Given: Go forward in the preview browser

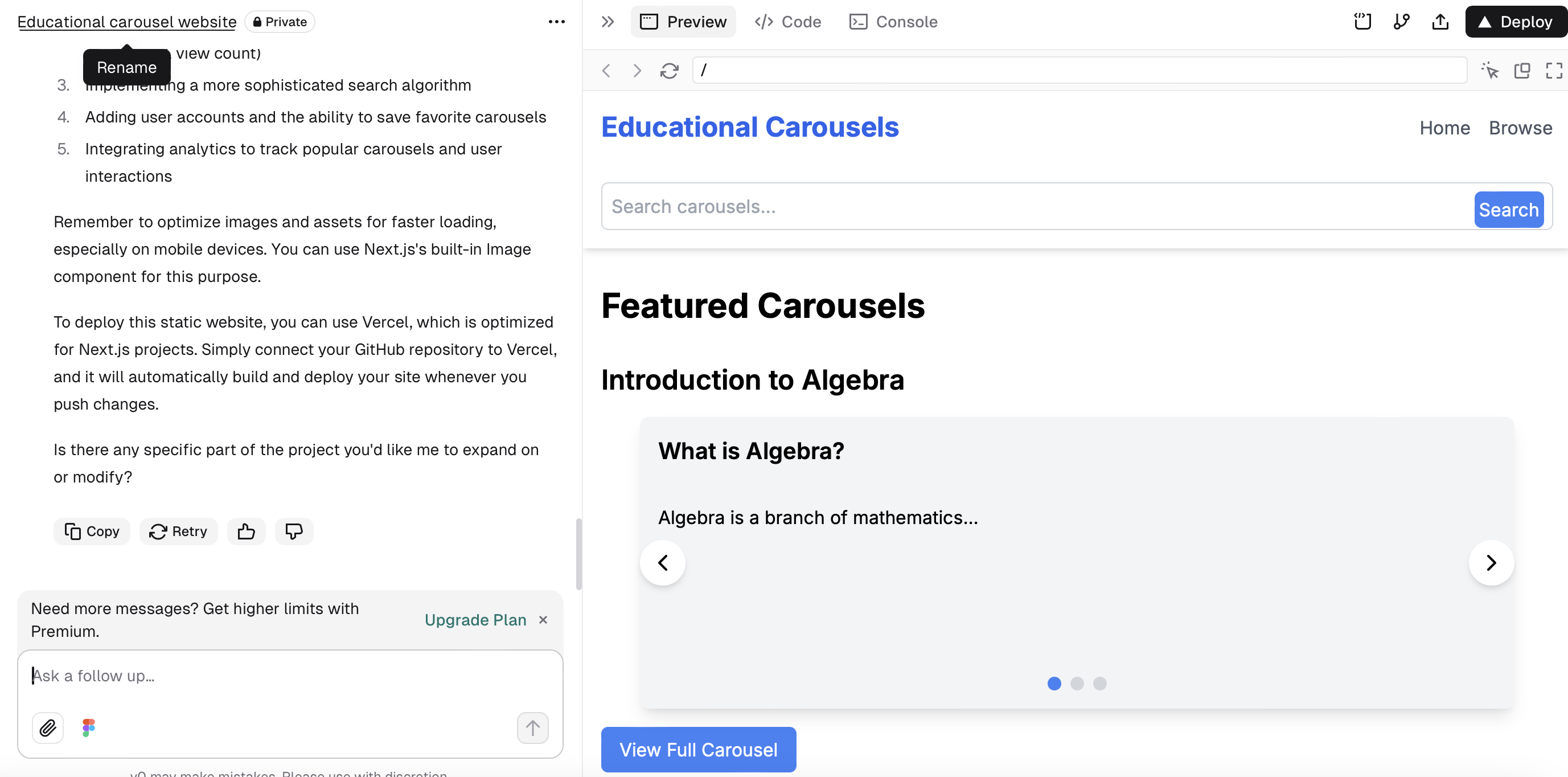Looking at the screenshot, I should pos(637,71).
